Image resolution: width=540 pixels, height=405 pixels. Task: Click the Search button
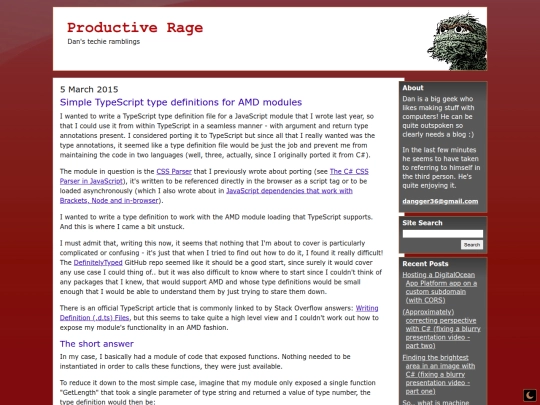(472, 245)
